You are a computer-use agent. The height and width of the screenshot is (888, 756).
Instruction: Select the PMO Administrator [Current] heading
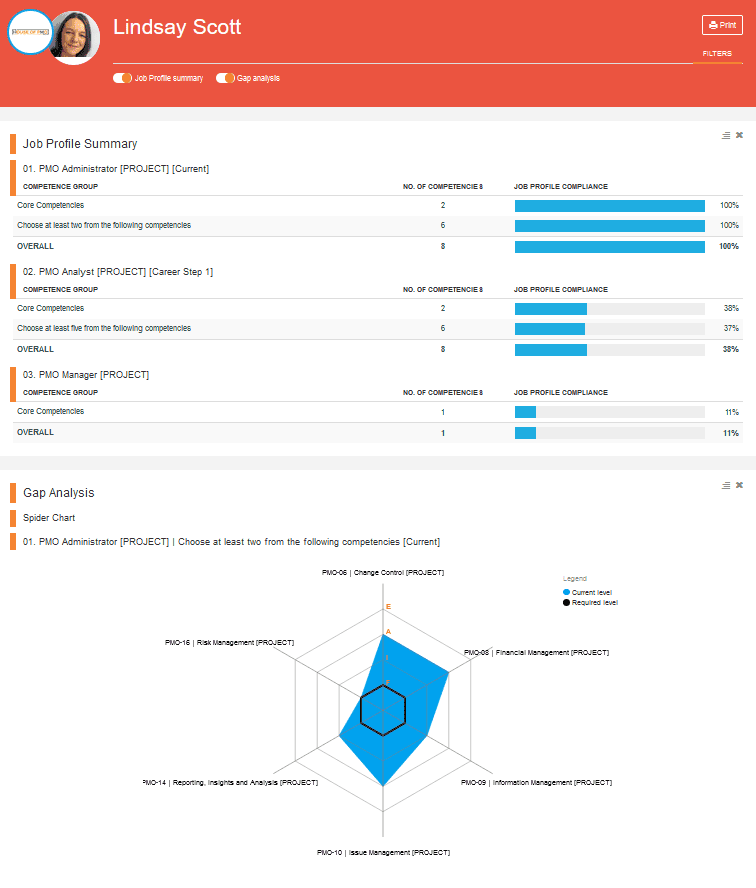pos(116,169)
